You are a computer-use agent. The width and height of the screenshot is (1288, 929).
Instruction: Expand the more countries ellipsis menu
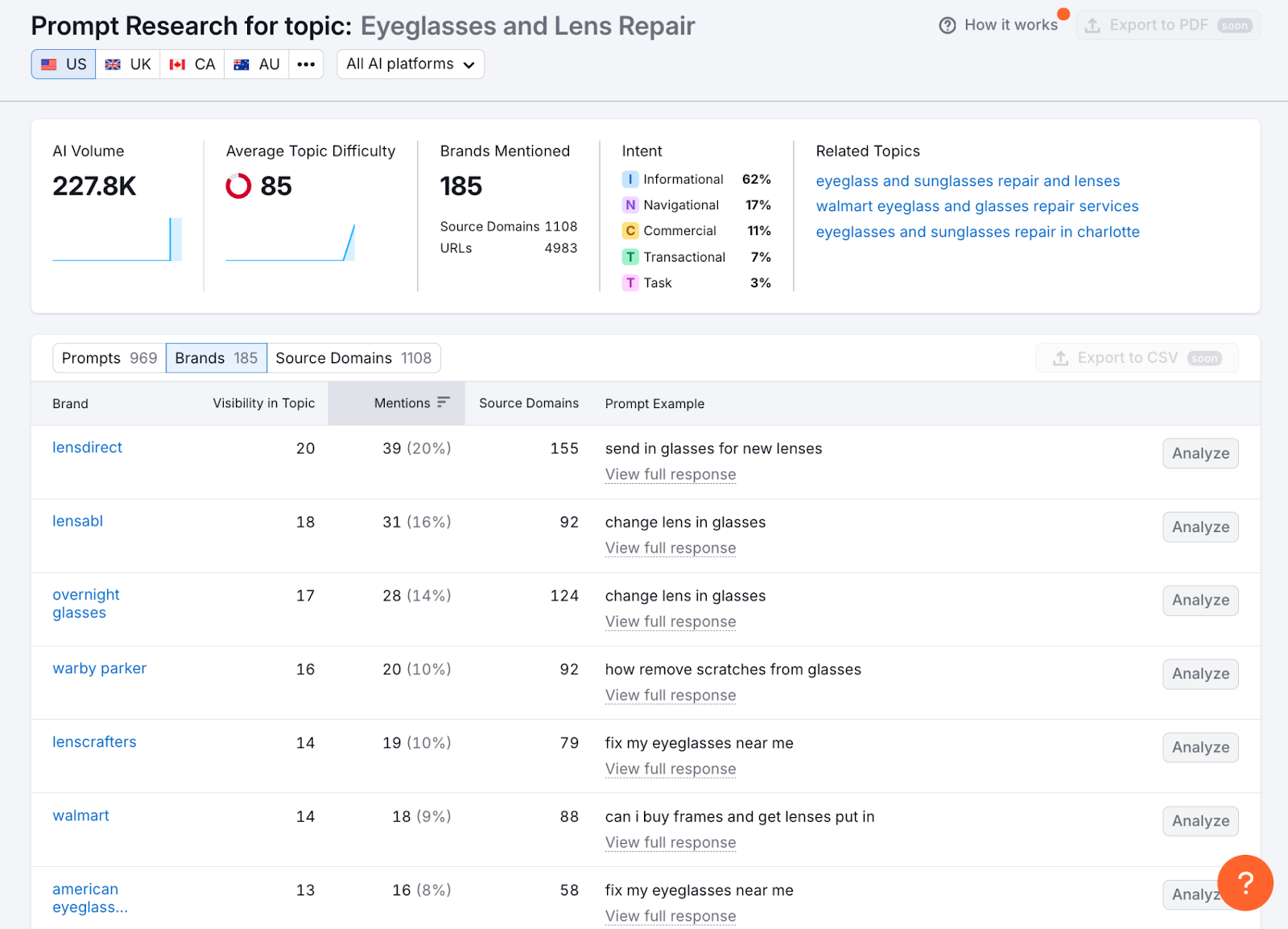coord(306,64)
